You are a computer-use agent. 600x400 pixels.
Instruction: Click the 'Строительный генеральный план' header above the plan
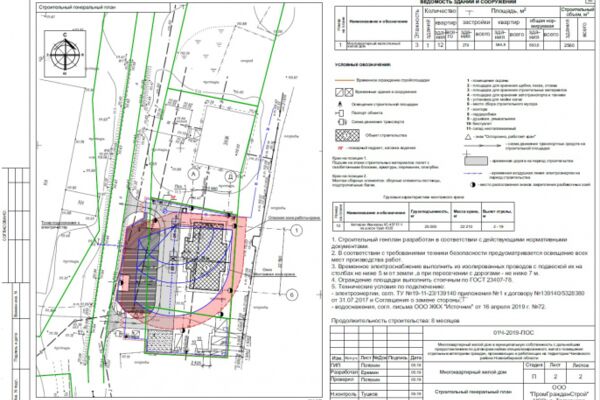click(77, 7)
